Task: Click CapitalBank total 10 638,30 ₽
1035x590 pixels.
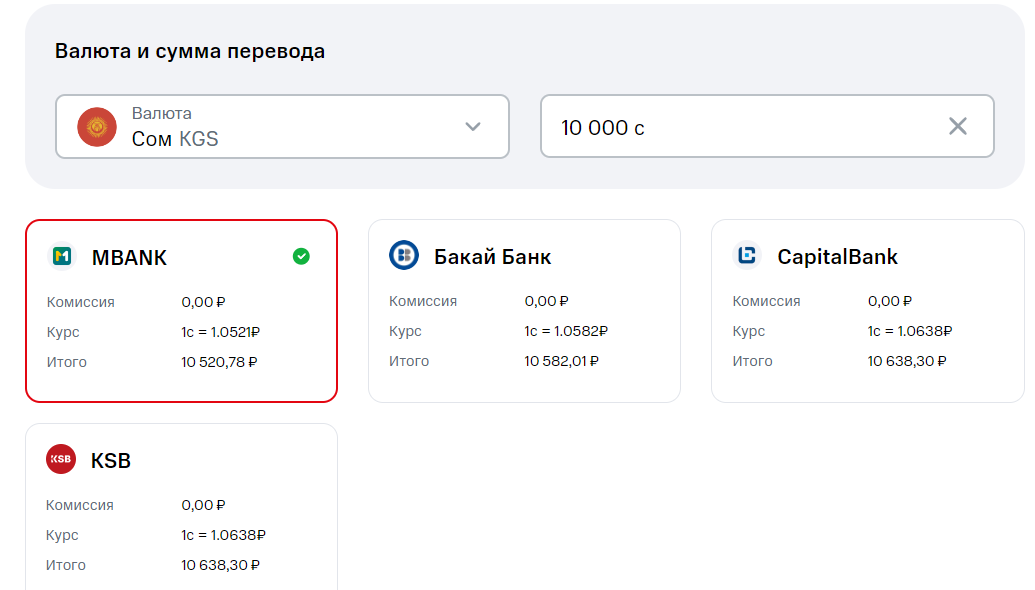Action: pyautogui.click(x=907, y=361)
